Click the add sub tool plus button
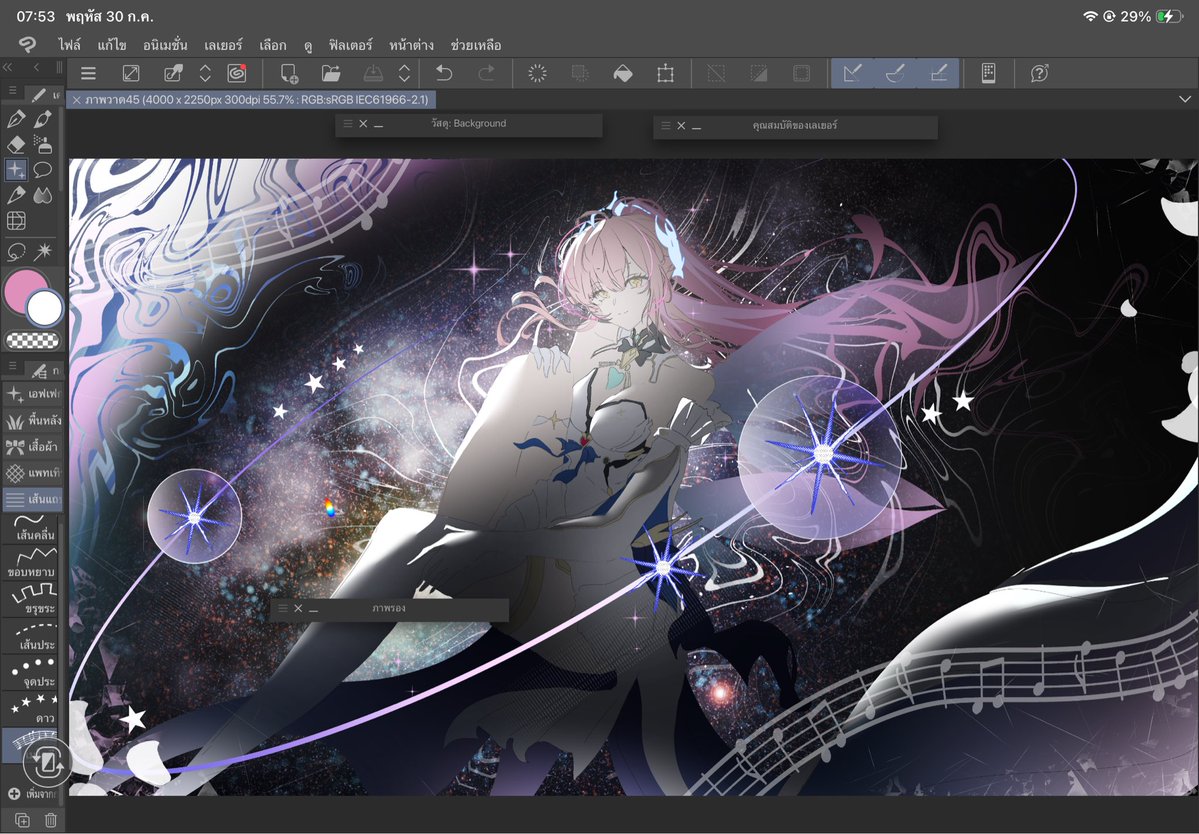 pos(14,794)
